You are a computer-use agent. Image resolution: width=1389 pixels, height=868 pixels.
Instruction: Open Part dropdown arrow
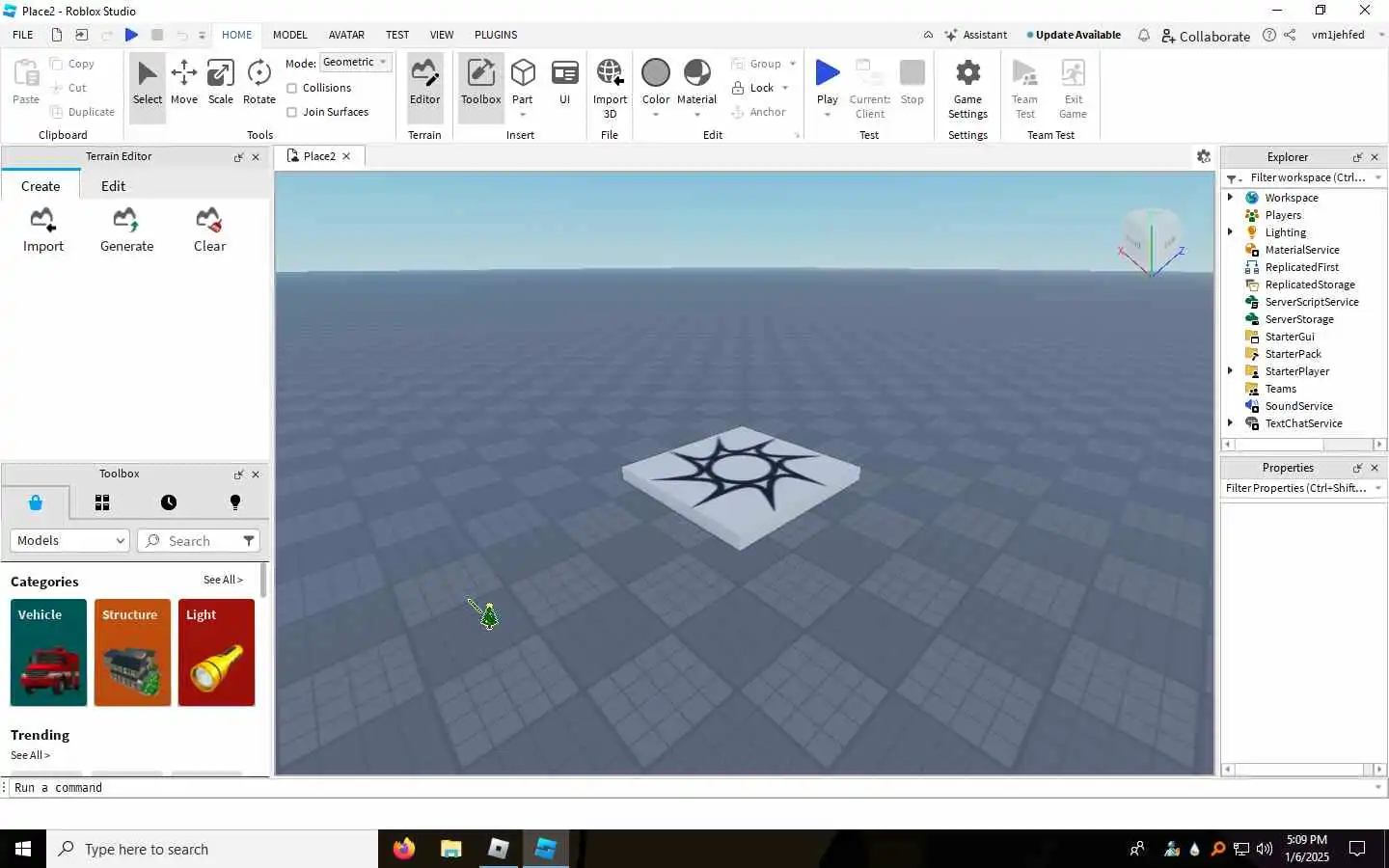click(523, 115)
